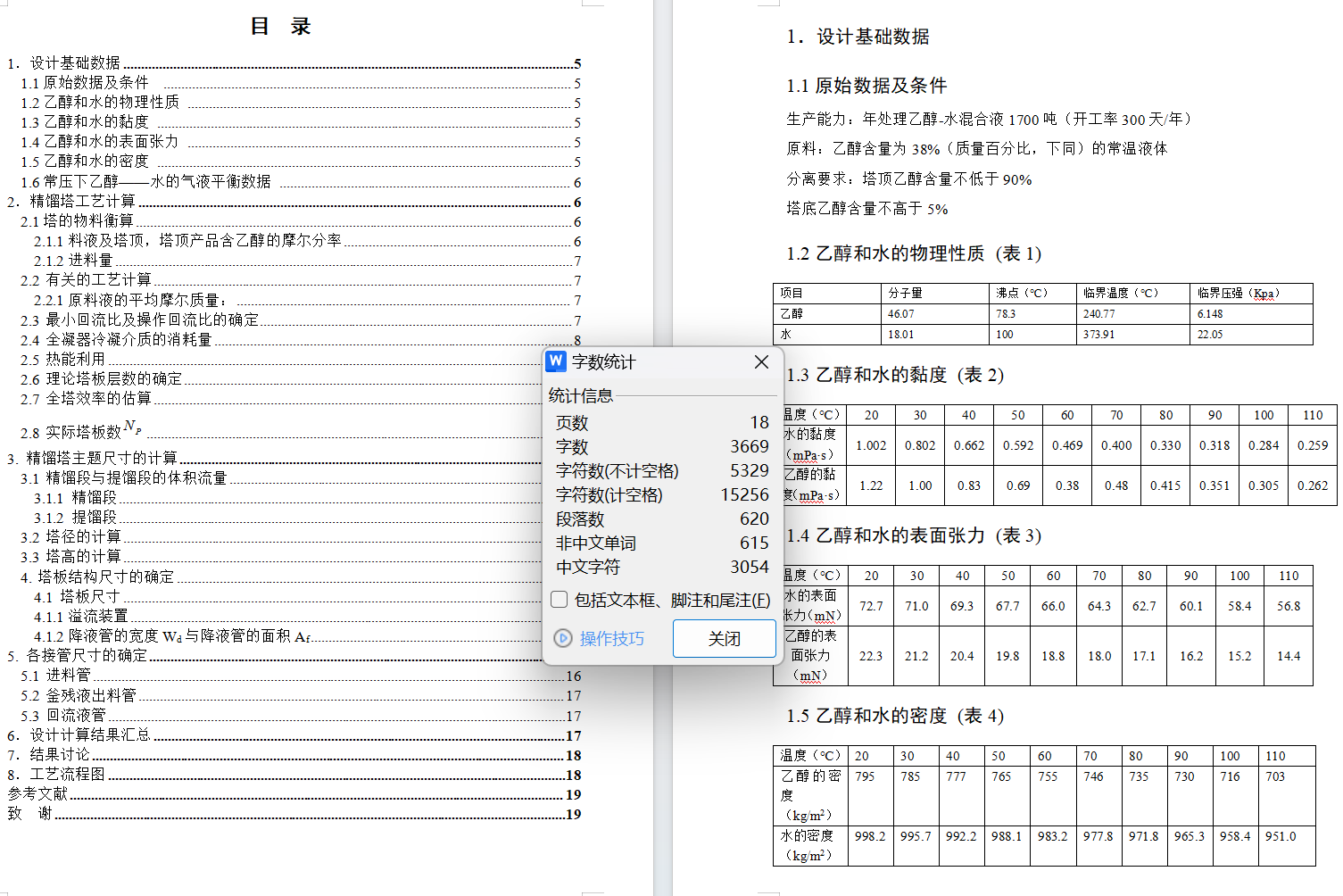Screen dimensions: 1343x896
Task: Click the 致谢 entry in table of contents
Action: [x=30, y=813]
